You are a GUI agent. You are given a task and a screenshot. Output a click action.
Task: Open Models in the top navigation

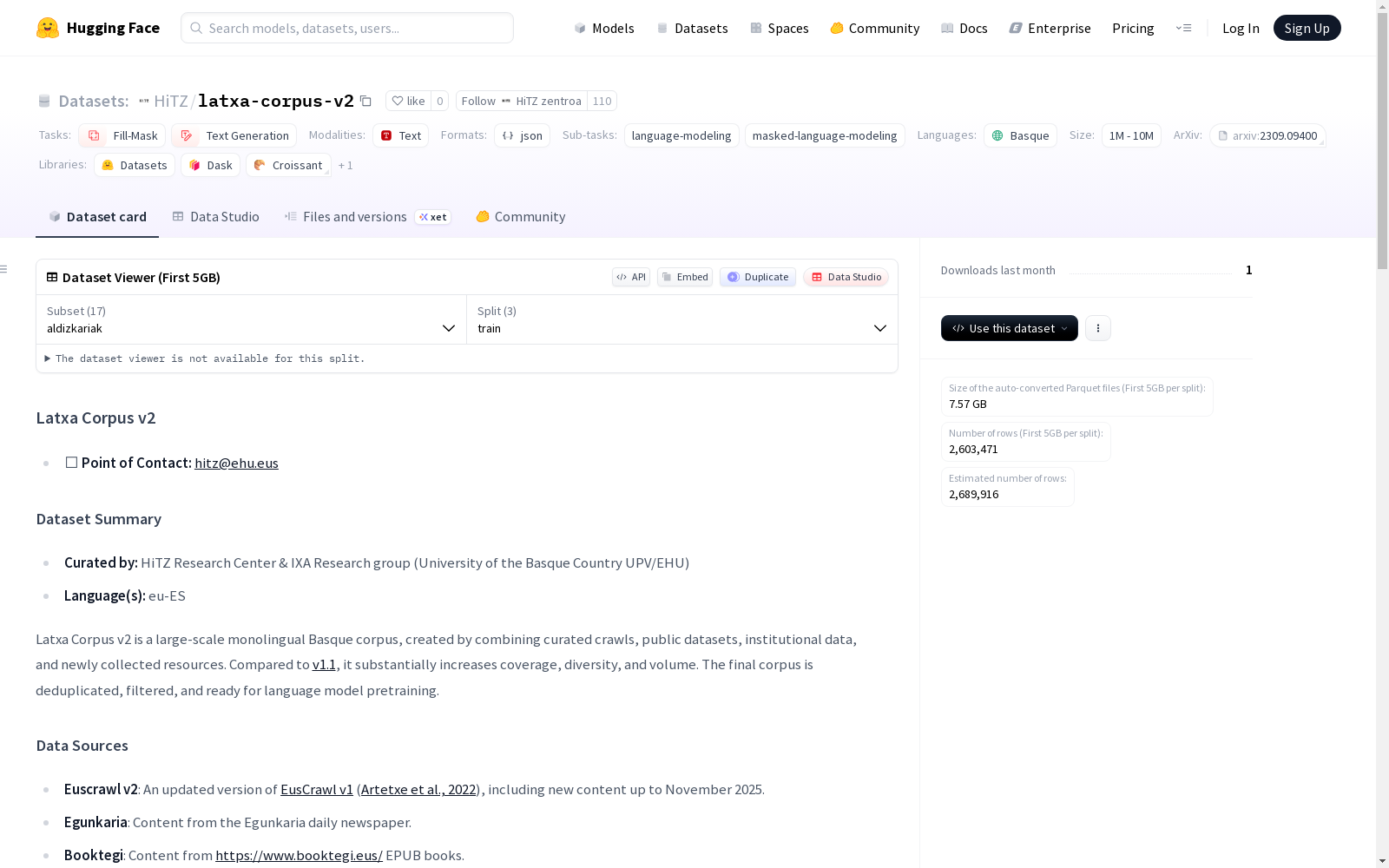tap(604, 28)
